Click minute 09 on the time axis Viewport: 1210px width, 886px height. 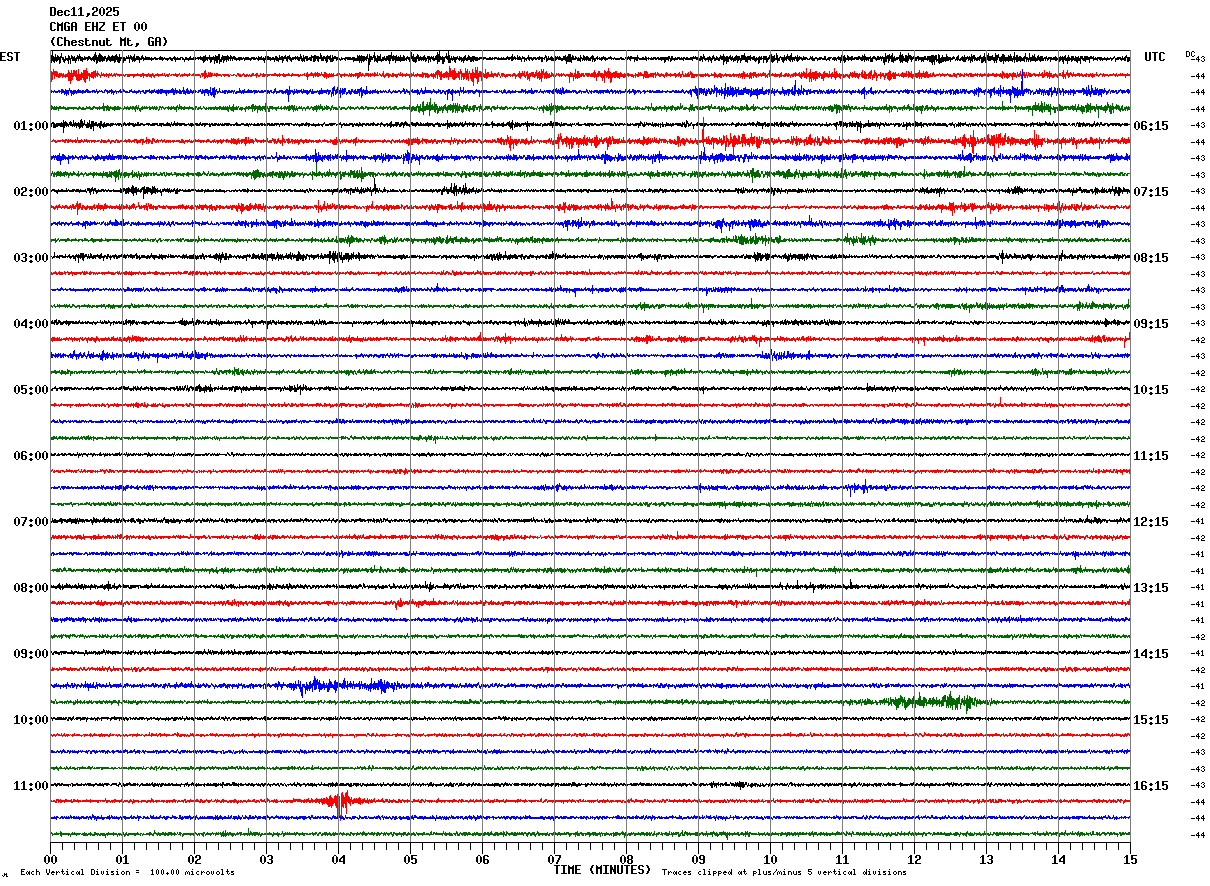[698, 859]
